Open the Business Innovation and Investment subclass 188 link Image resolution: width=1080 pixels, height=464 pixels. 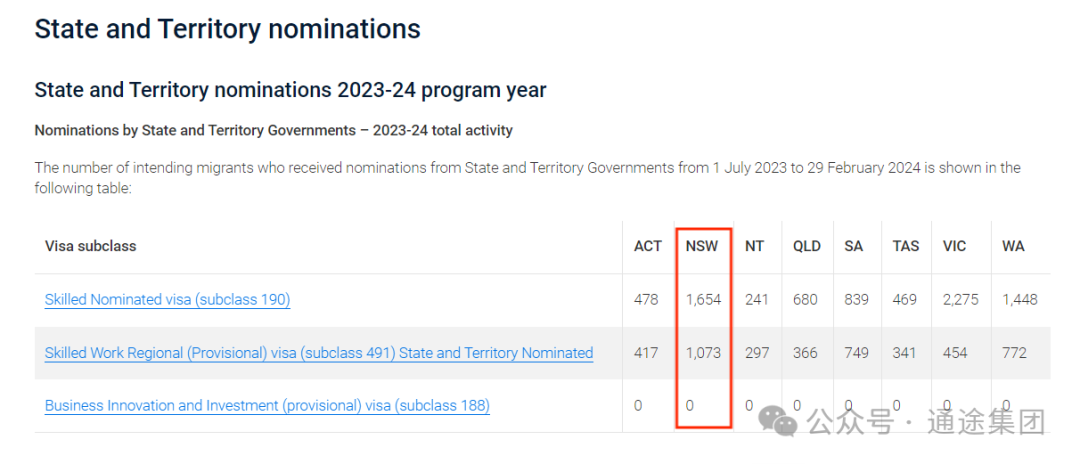(x=267, y=405)
